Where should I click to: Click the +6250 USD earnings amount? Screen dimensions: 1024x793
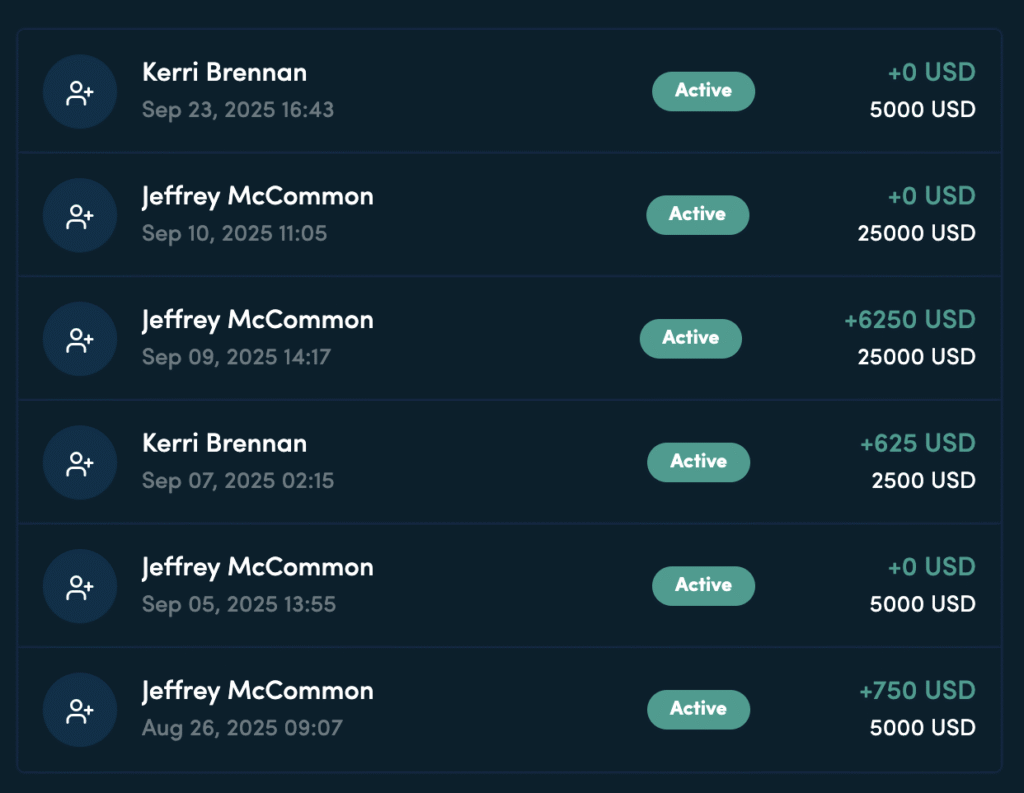[909, 320]
